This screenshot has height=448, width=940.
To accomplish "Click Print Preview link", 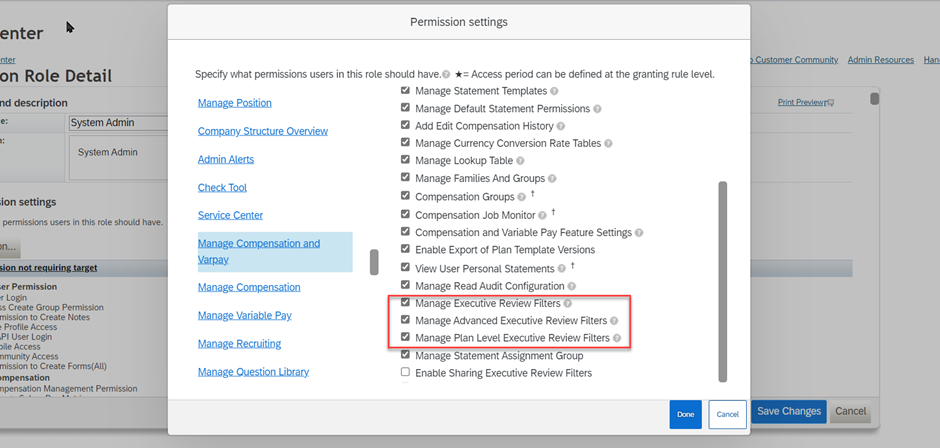I will (x=801, y=103).
